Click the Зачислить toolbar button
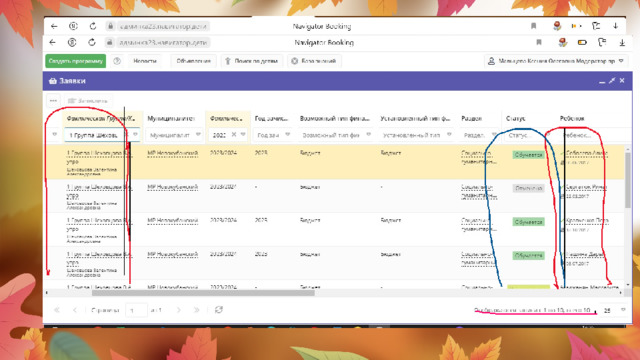The width and height of the screenshot is (640, 360). pos(88,100)
